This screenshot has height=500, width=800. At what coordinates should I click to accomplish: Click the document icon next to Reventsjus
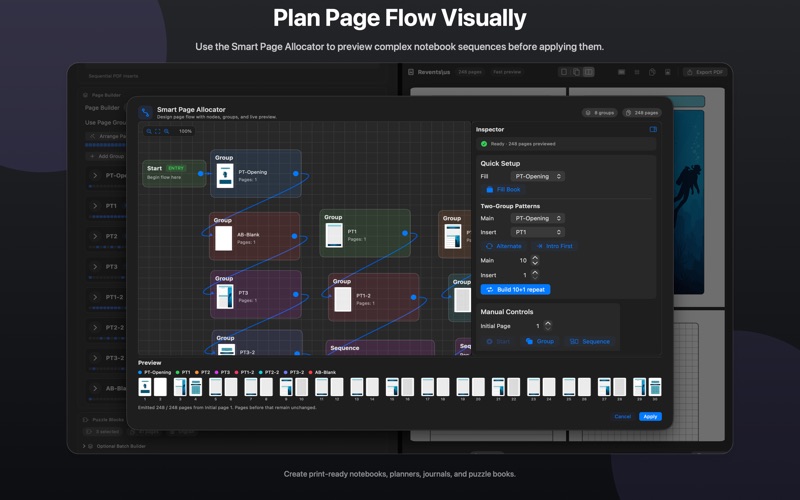pos(411,72)
